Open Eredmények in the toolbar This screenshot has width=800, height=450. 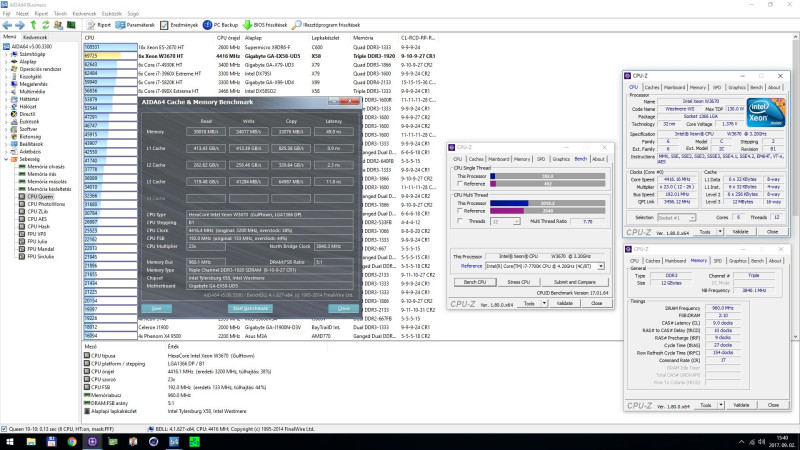(x=179, y=25)
